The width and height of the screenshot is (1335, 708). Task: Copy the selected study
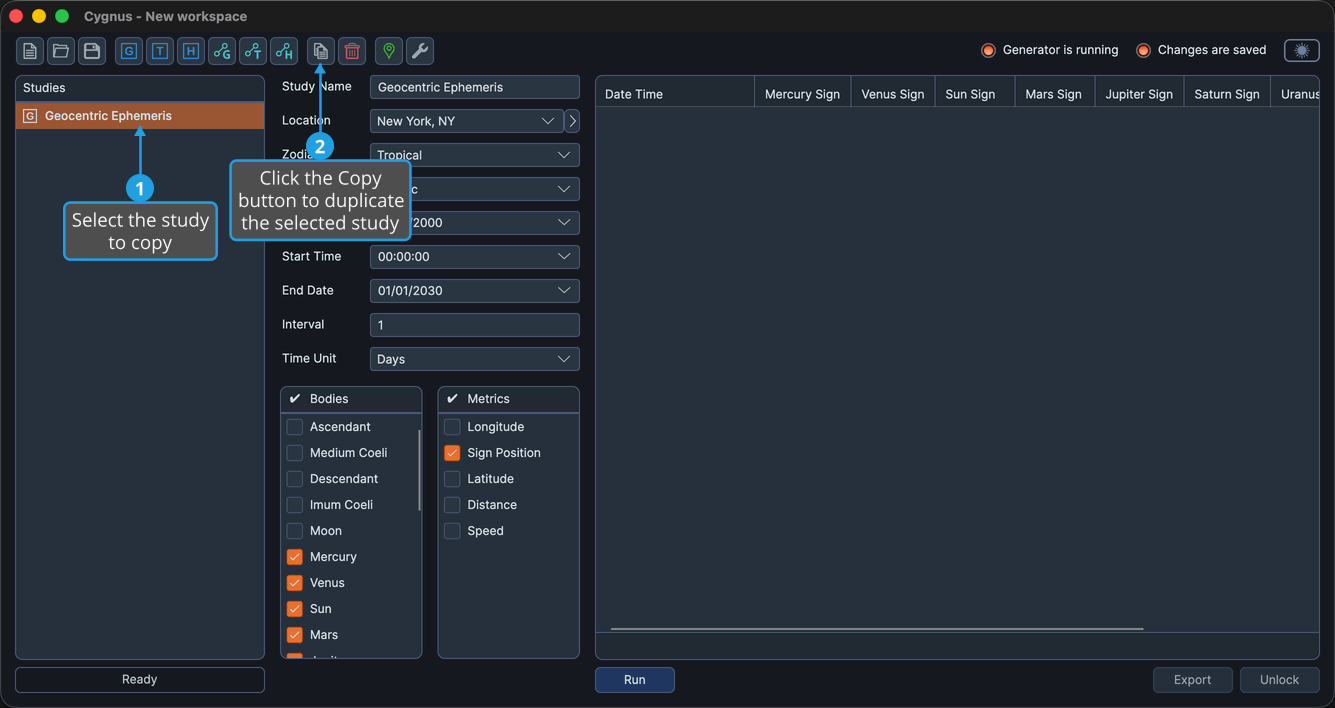coord(321,51)
